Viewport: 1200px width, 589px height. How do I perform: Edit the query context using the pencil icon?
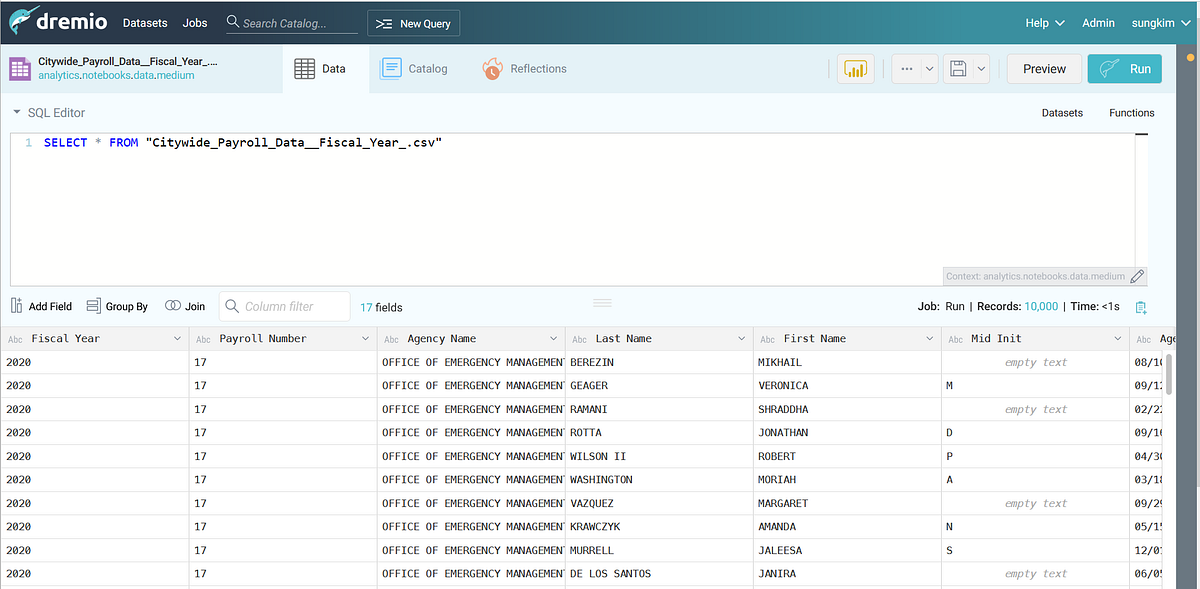pos(1137,276)
